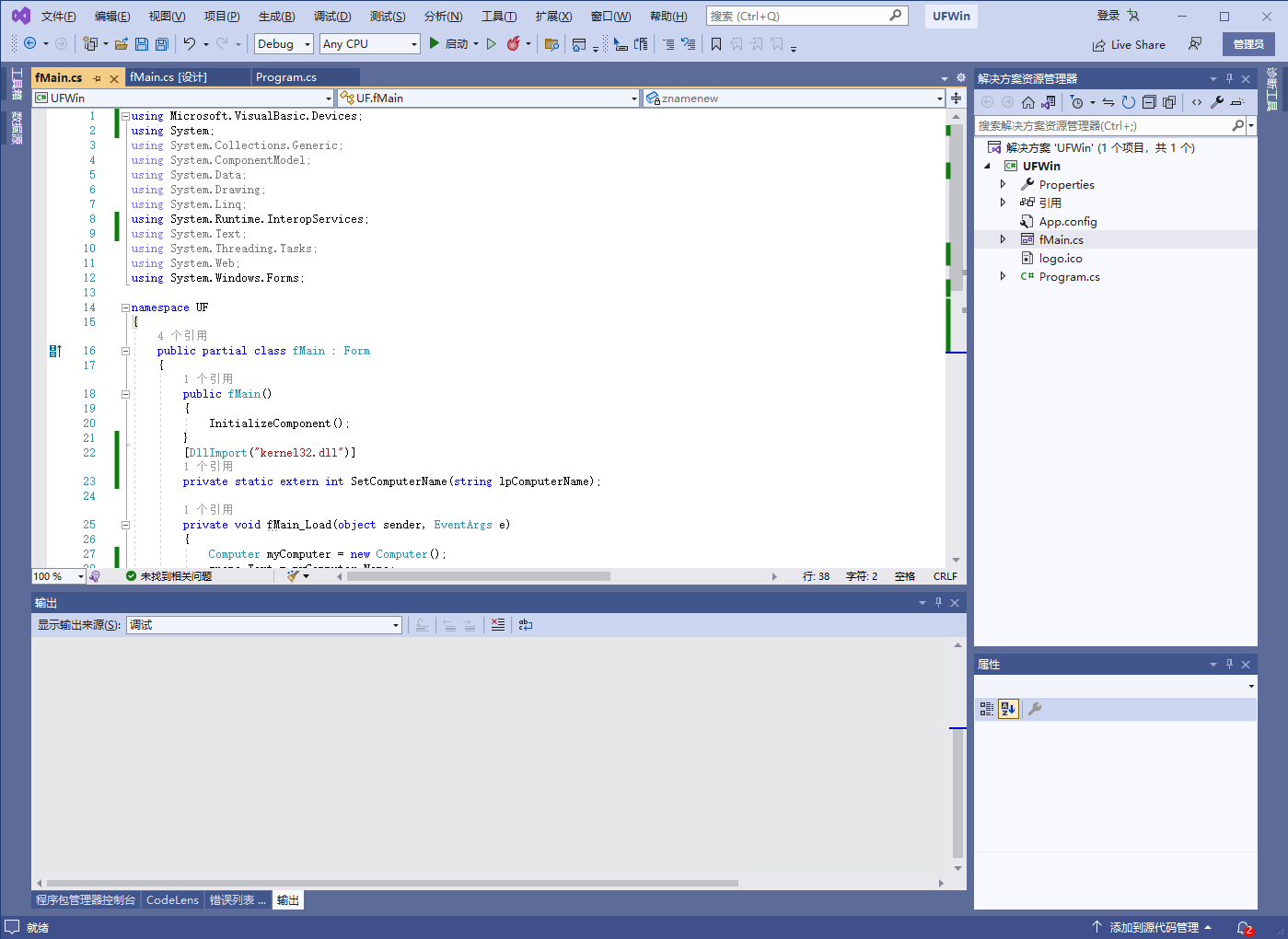
Task: Clear all output with the Clear All icon
Action: [x=498, y=625]
